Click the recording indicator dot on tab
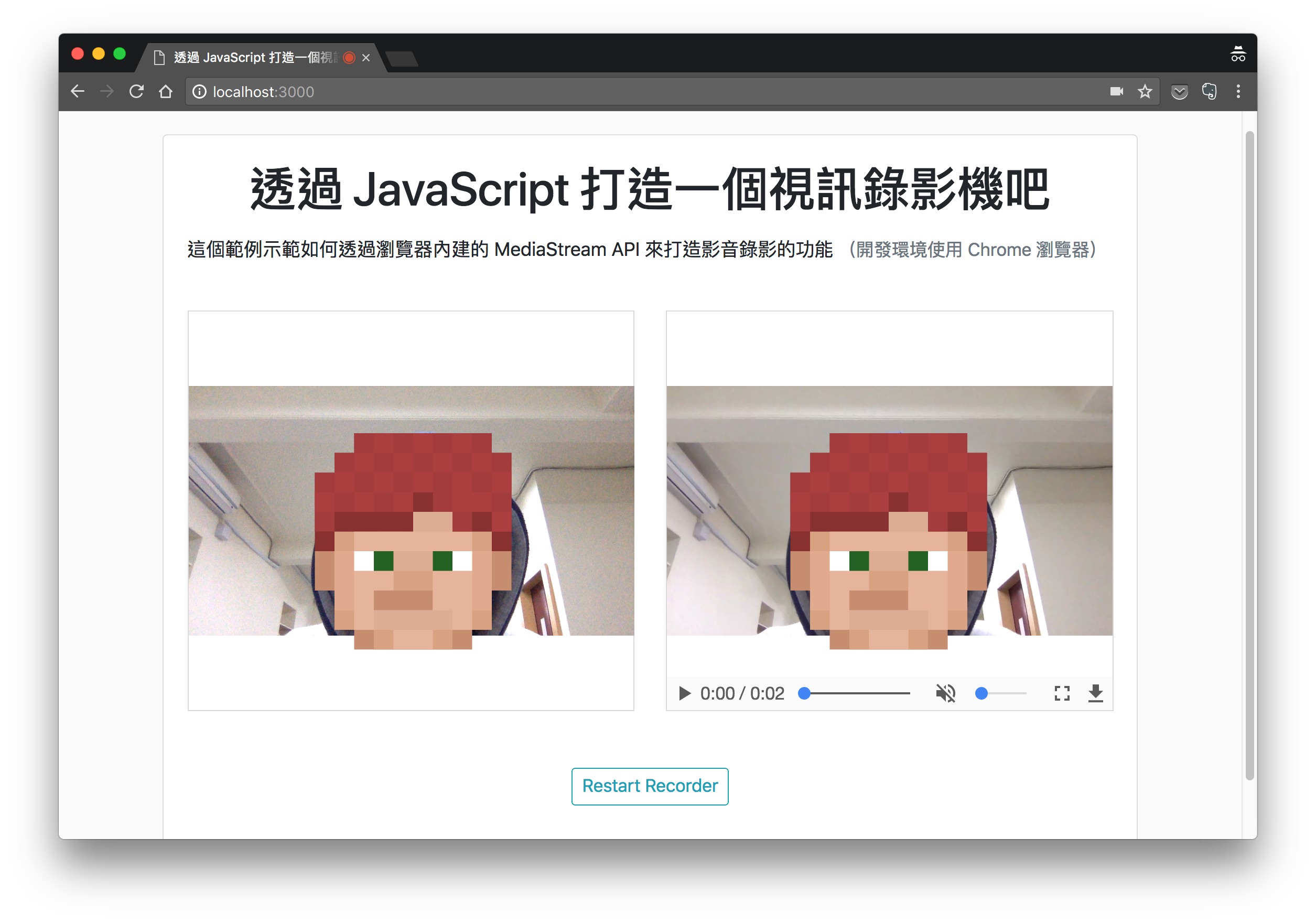Image resolution: width=1316 pixels, height=923 pixels. click(x=349, y=57)
